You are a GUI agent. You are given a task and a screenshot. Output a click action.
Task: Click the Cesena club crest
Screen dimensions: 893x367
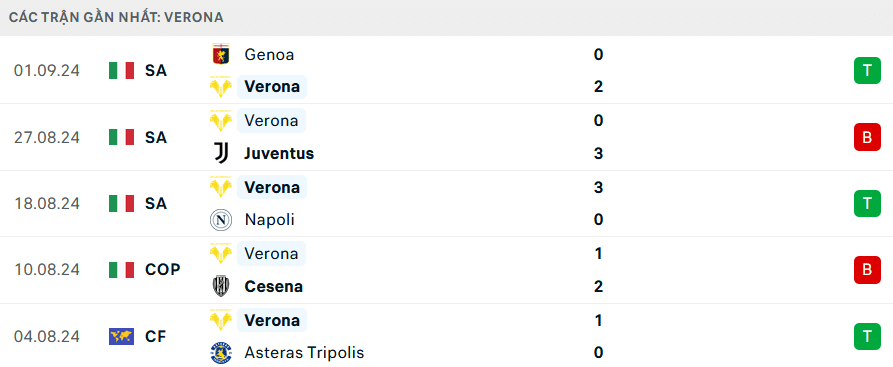point(220,286)
